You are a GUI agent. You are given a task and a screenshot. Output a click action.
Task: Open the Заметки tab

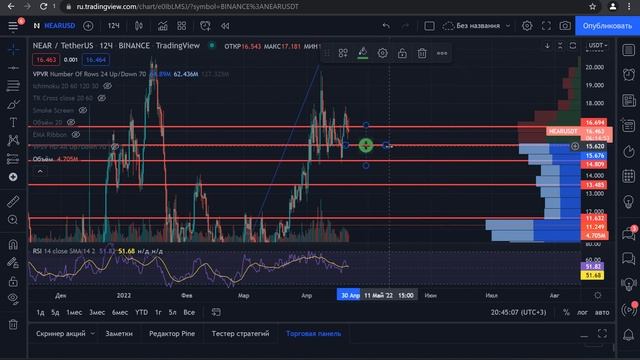coord(119,333)
